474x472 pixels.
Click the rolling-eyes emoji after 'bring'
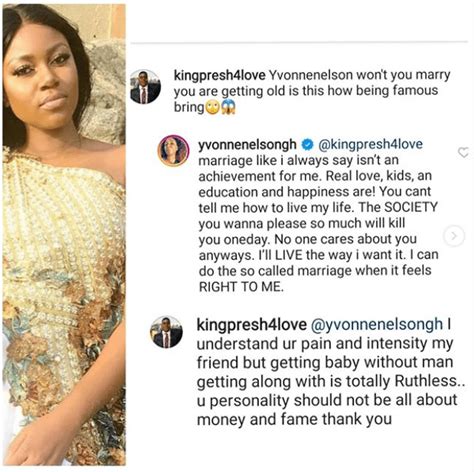click(213, 107)
